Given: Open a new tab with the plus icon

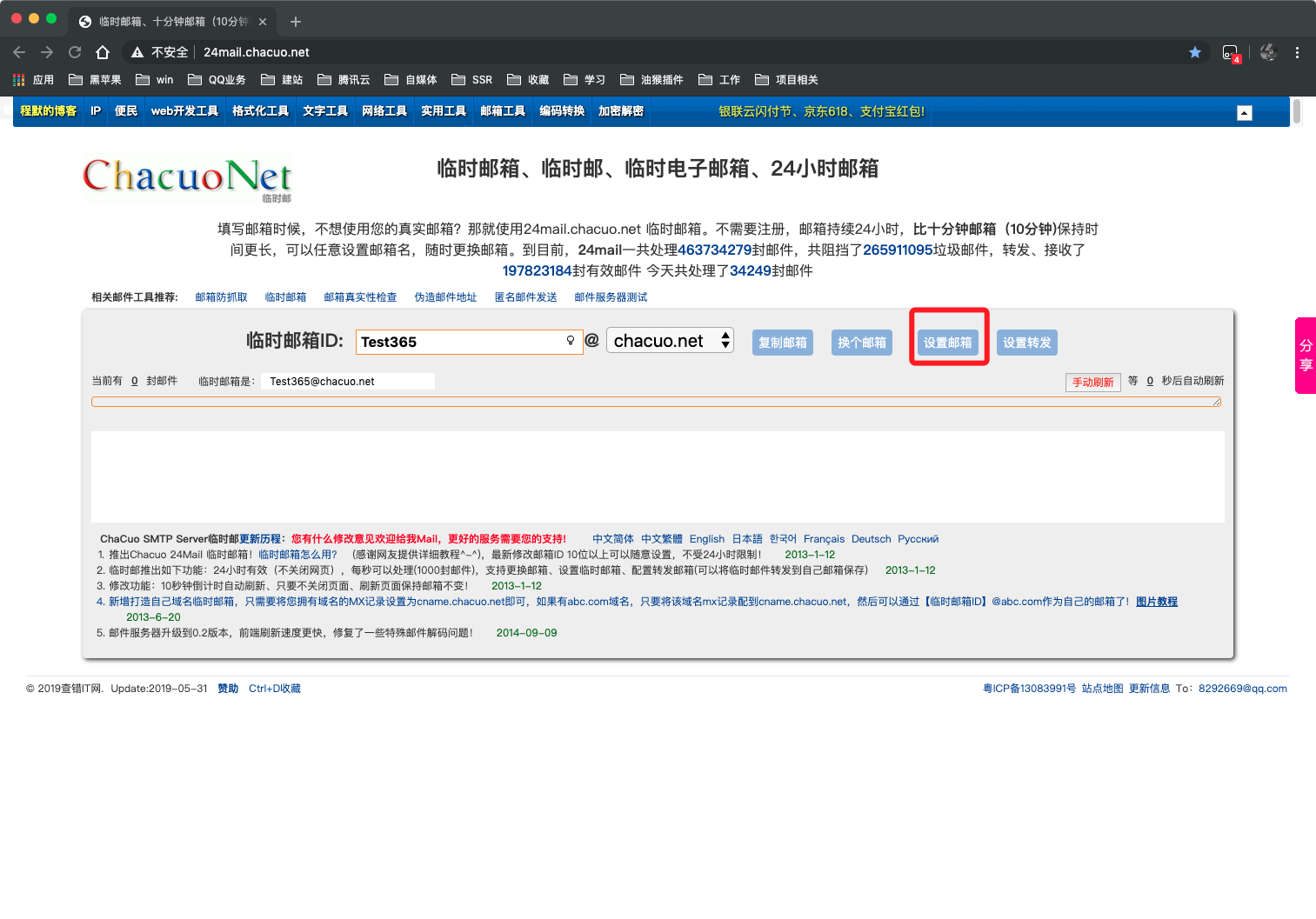Looking at the screenshot, I should coord(296,22).
